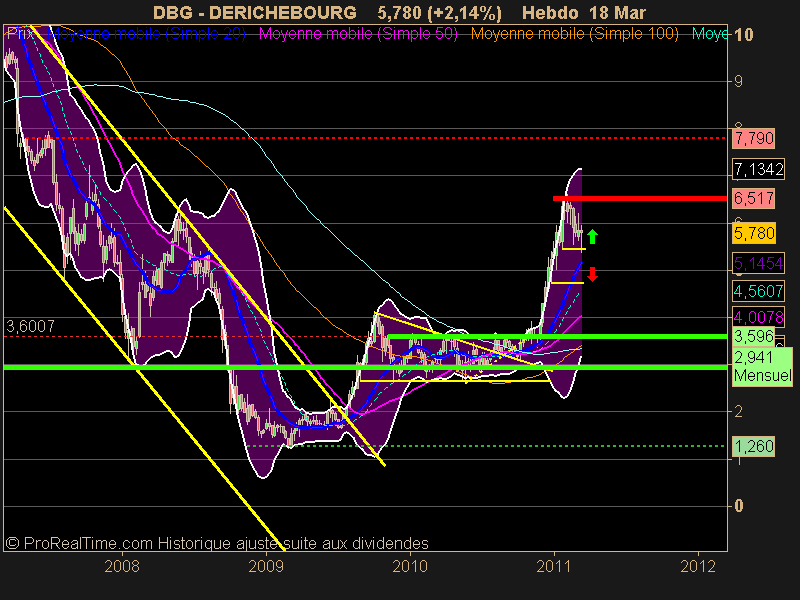The width and height of the screenshot is (800, 600).
Task: Click the 1,260 green support label
Action: [754, 446]
